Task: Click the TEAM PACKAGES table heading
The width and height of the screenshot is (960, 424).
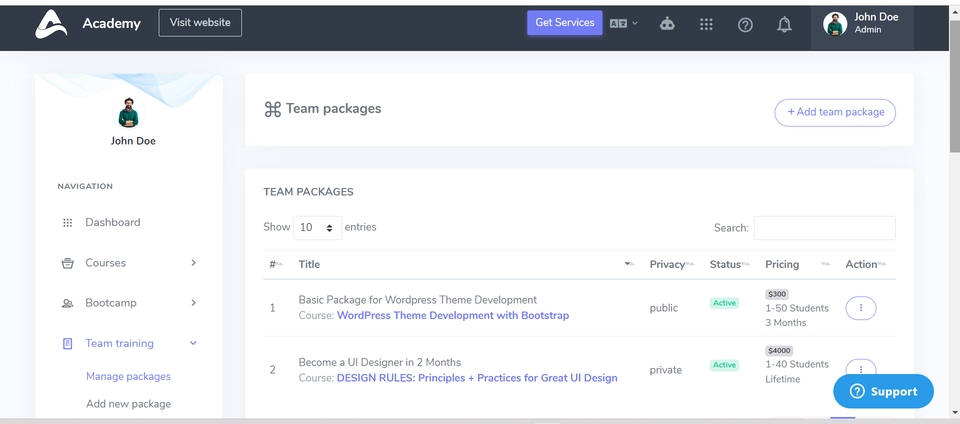Action: point(309,192)
